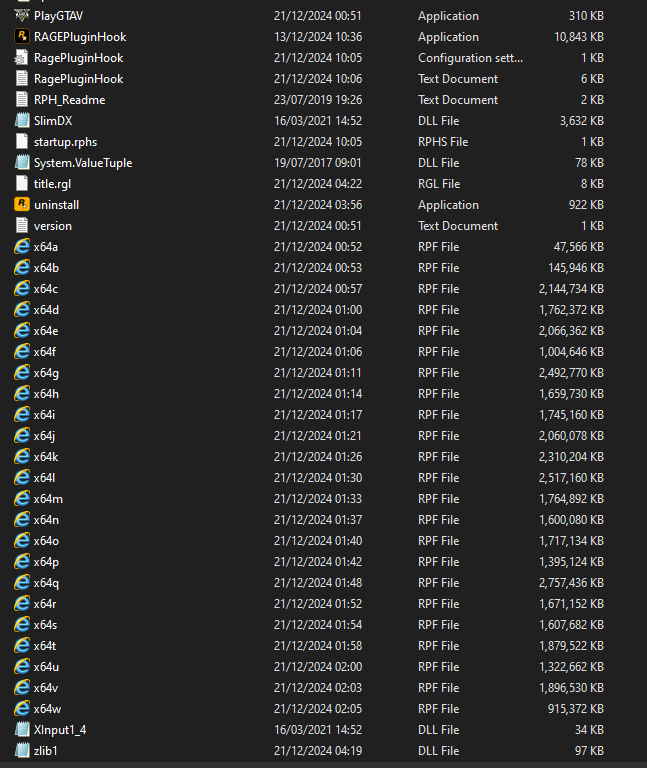Click the RGL File type cell

pyautogui.click(x=439, y=184)
